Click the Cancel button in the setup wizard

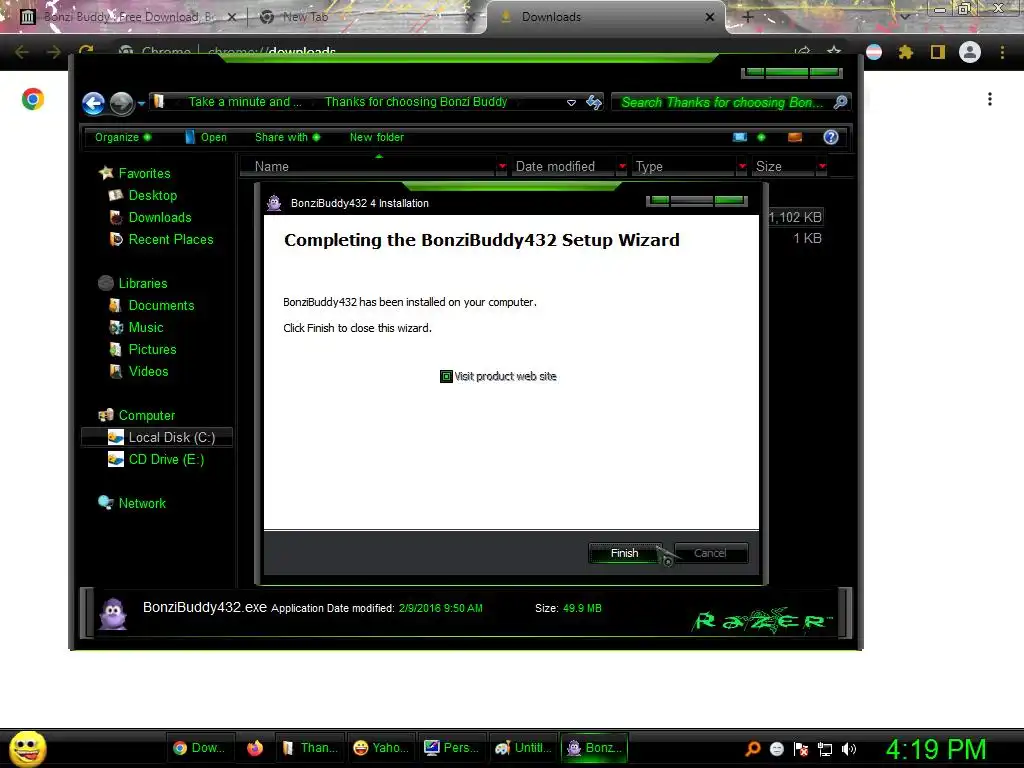point(710,553)
